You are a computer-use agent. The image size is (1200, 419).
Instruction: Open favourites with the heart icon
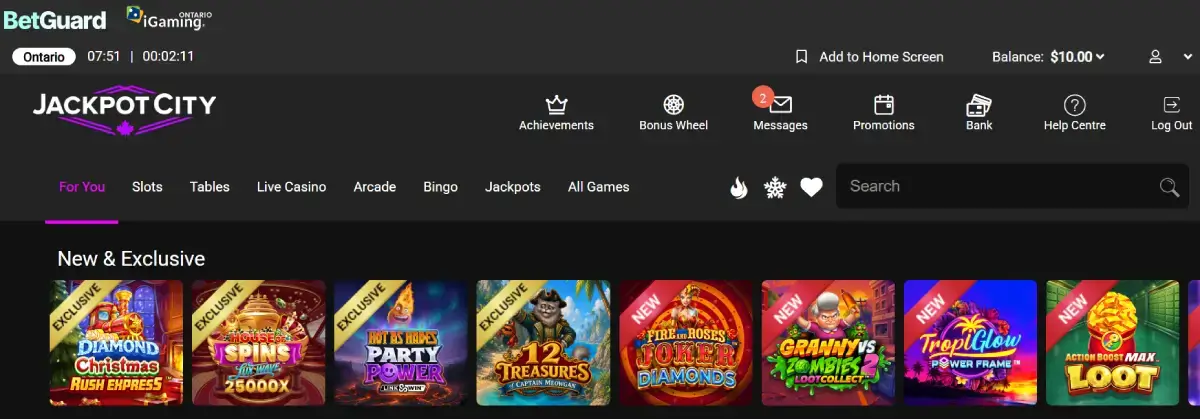point(811,187)
